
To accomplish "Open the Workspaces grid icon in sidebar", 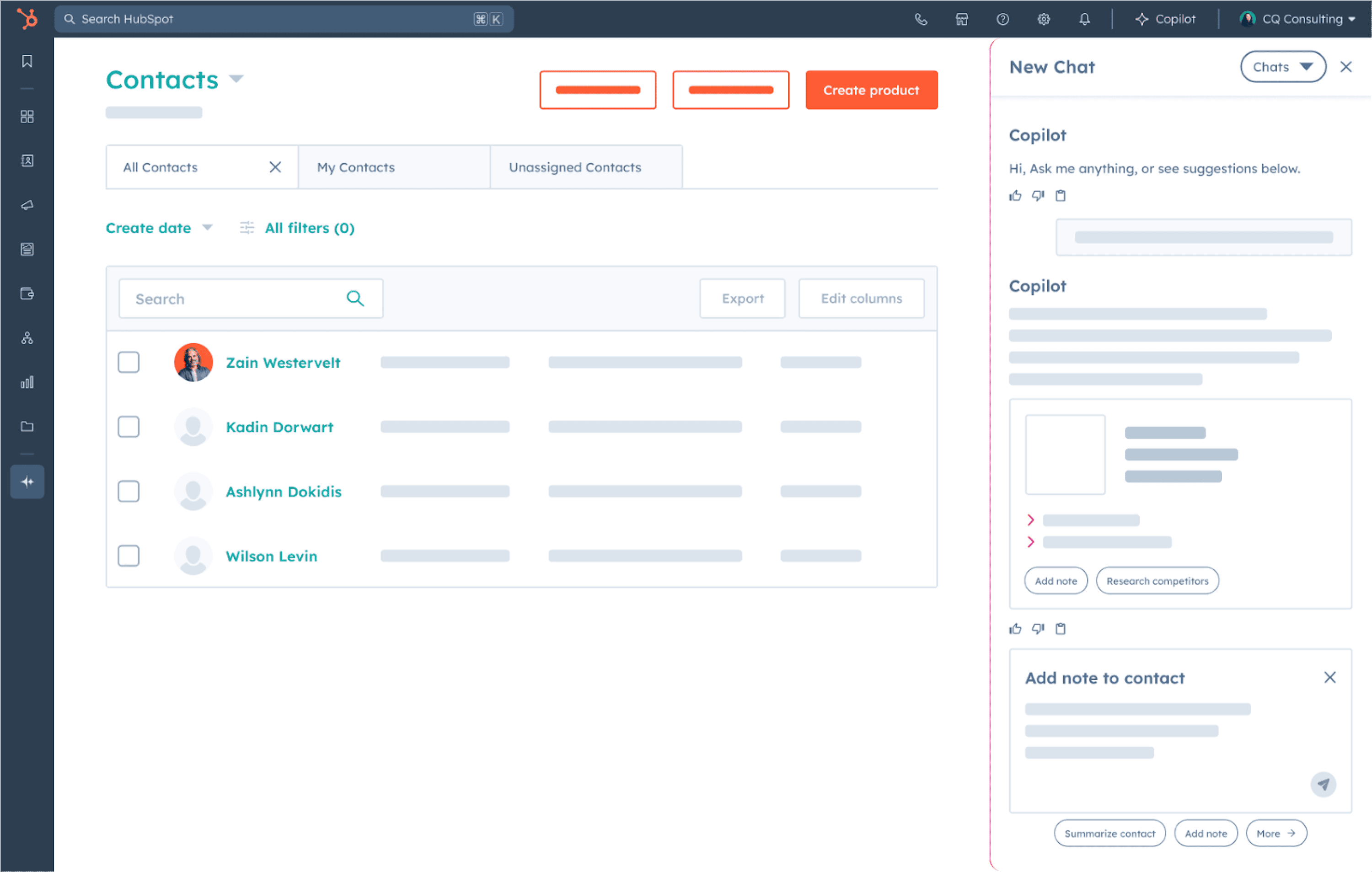I will [x=27, y=116].
